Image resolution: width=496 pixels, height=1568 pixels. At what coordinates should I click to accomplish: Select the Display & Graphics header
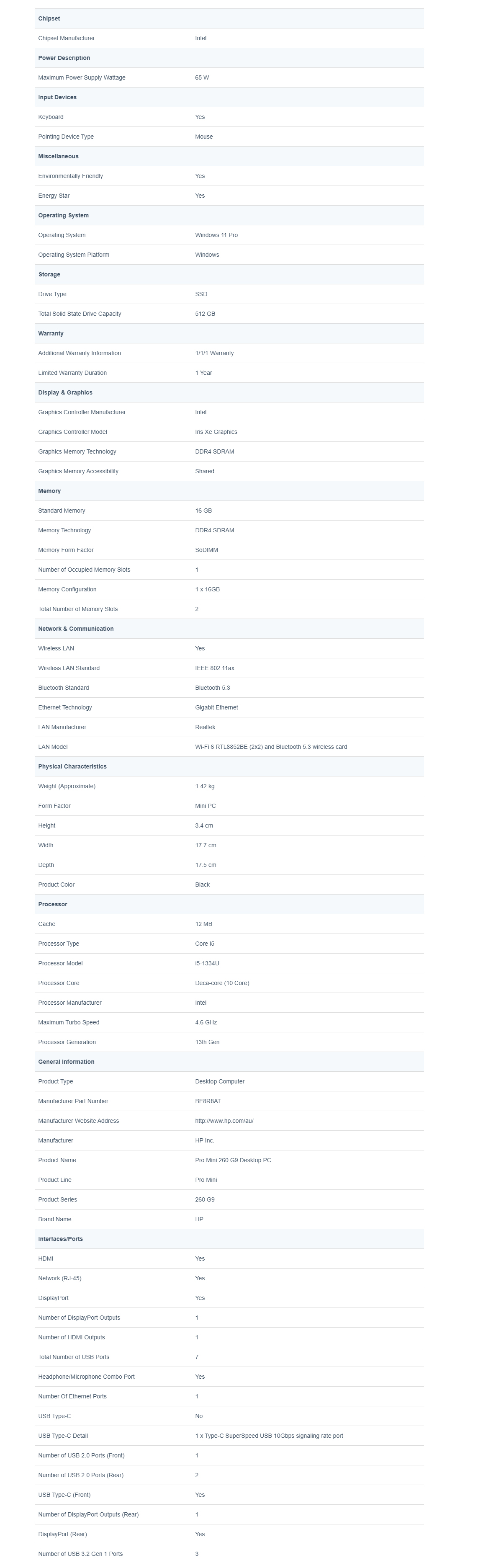point(229,392)
